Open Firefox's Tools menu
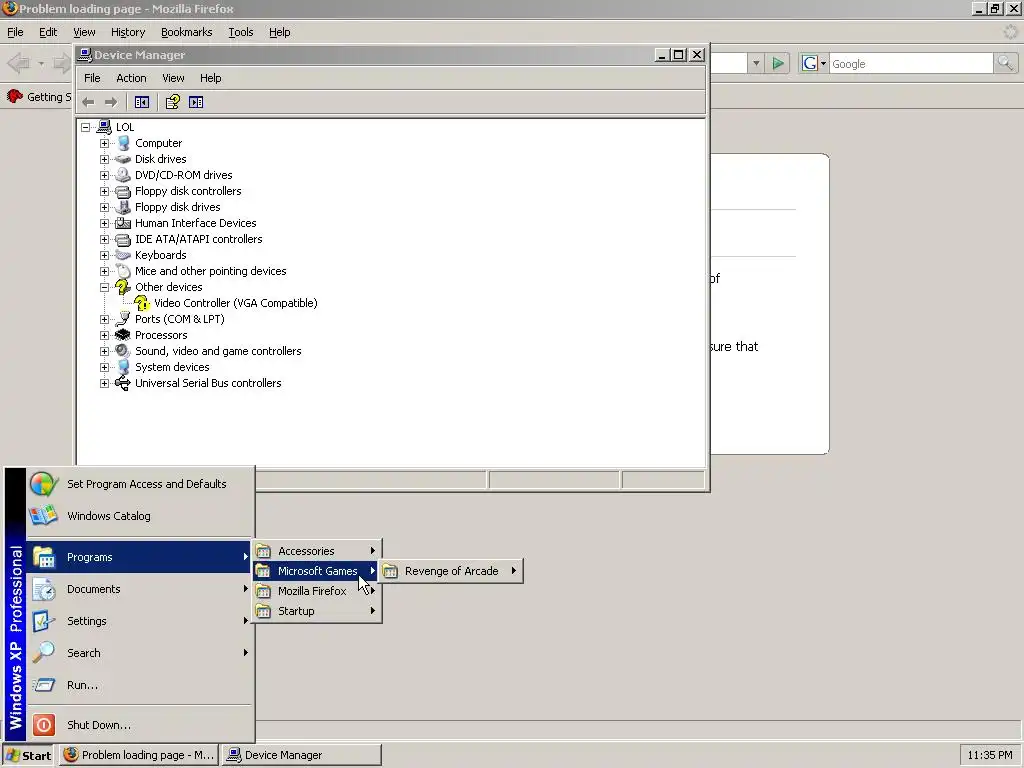Image resolution: width=1024 pixels, height=768 pixels. pyautogui.click(x=240, y=32)
